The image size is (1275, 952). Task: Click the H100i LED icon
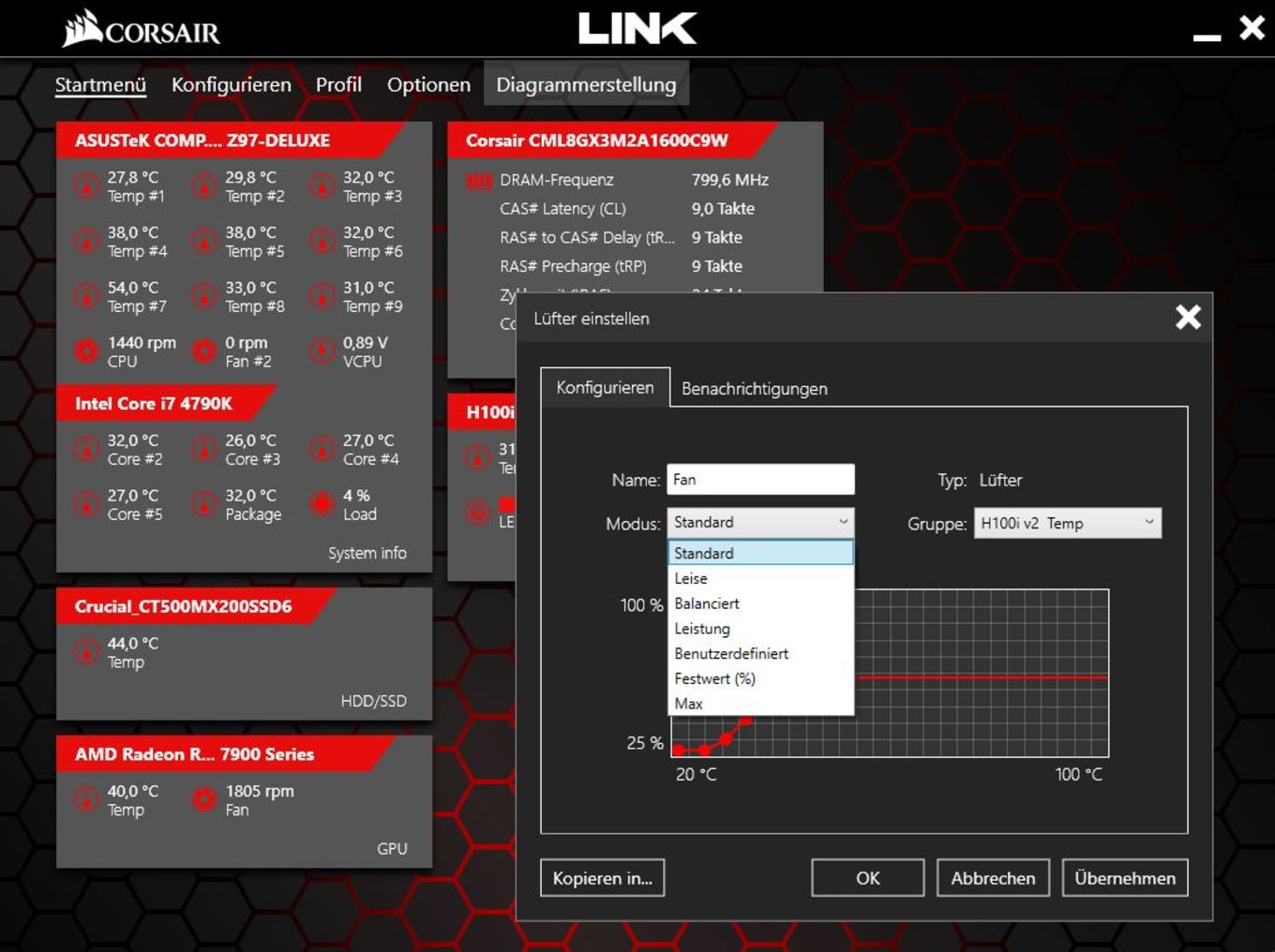point(478,513)
